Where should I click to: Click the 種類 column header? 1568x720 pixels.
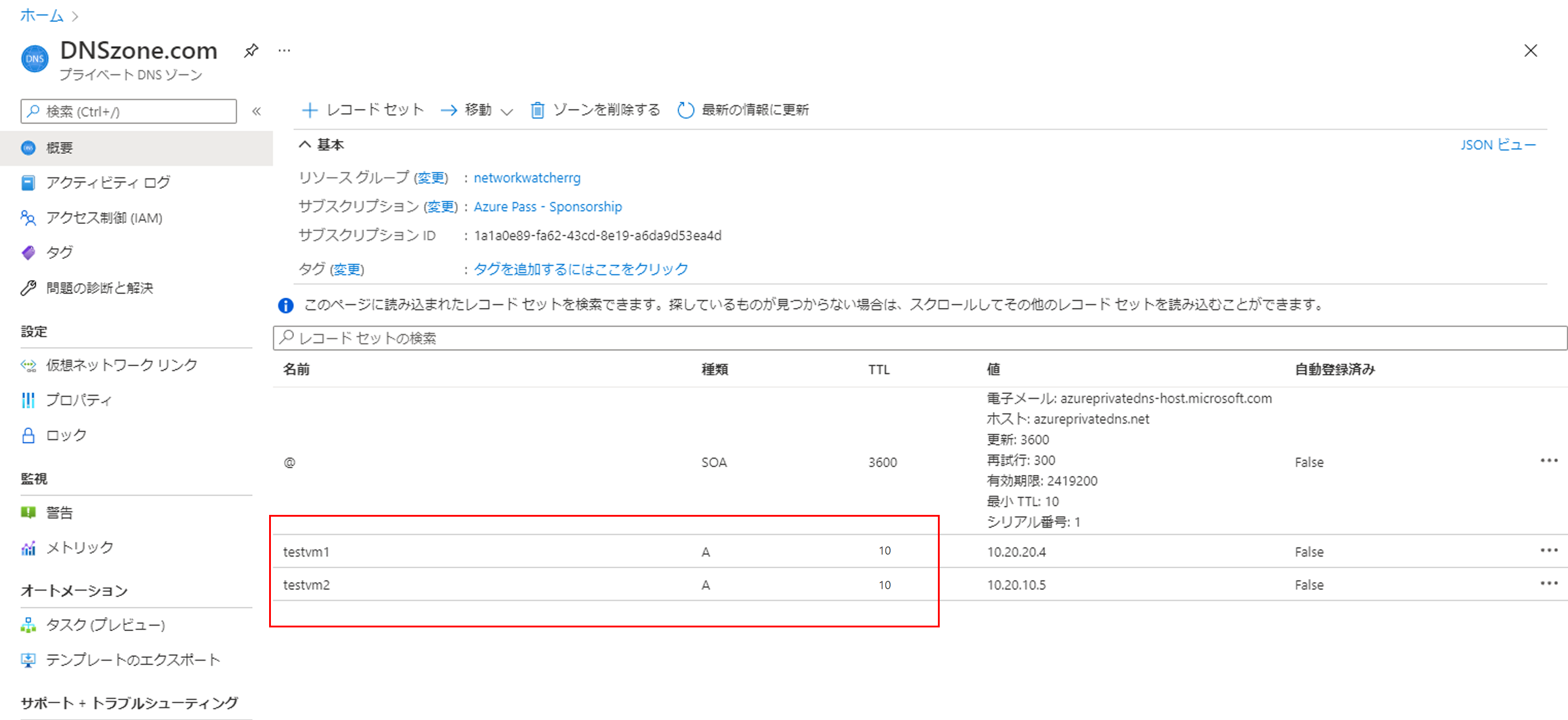click(x=715, y=369)
